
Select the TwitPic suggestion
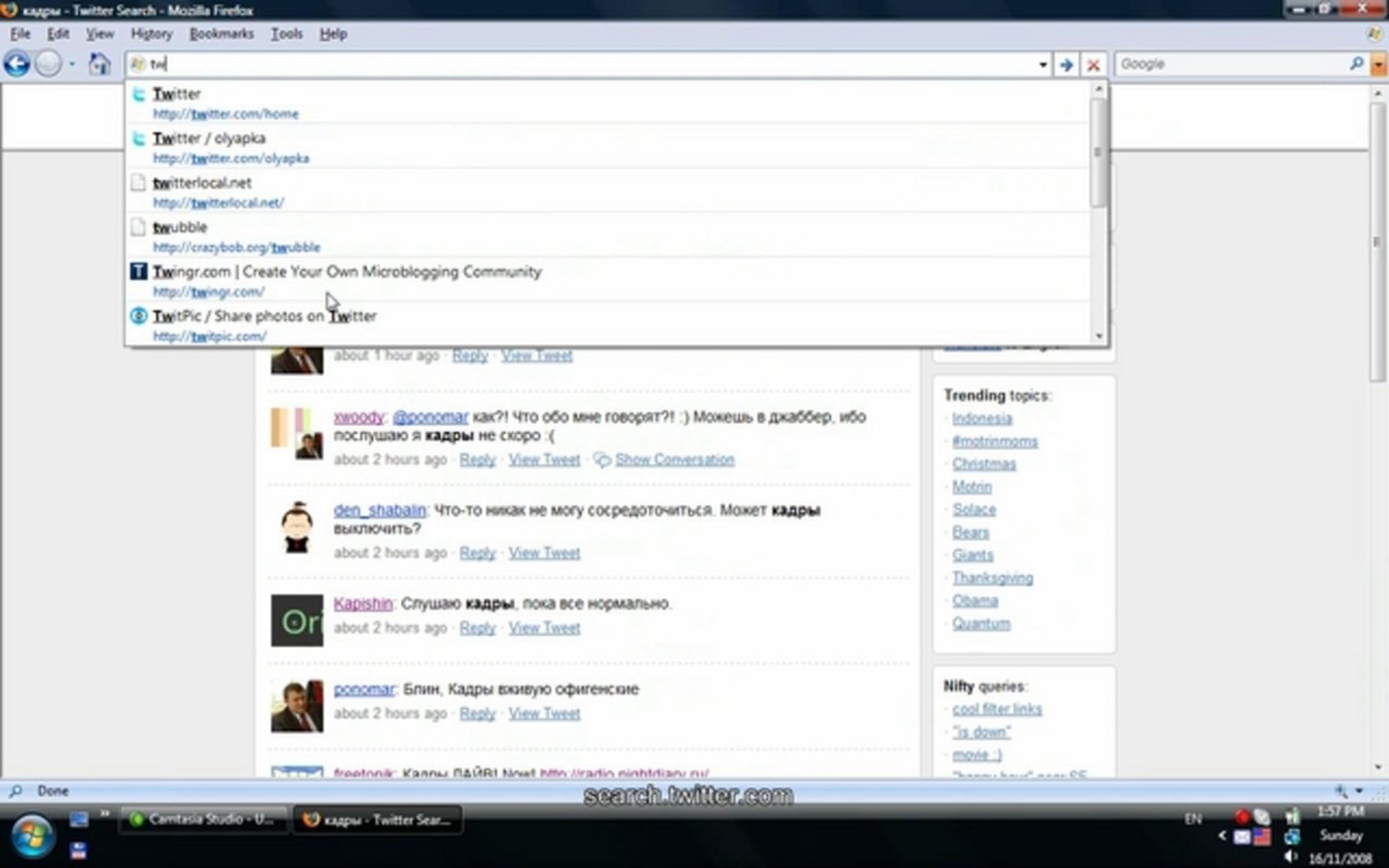click(608, 325)
